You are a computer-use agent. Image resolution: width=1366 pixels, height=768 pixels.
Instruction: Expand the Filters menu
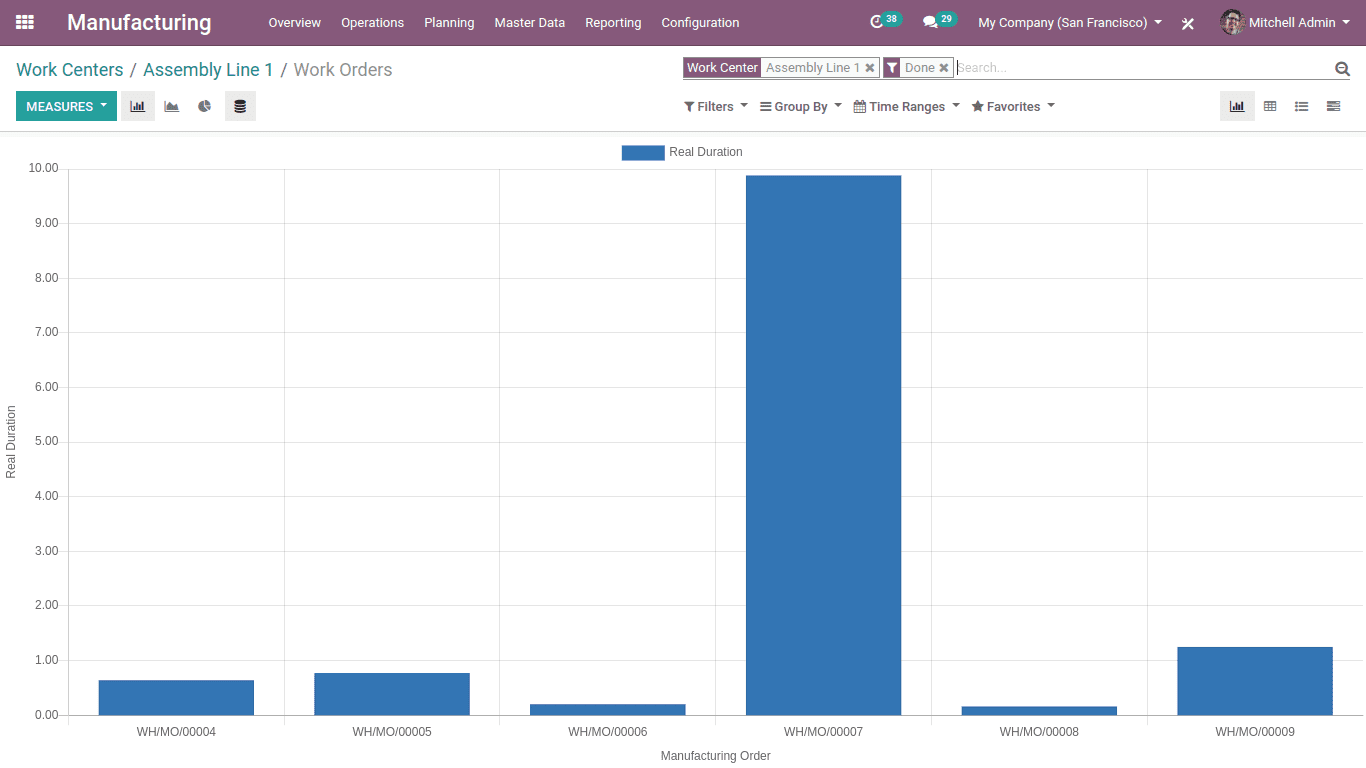pyautogui.click(x=716, y=107)
